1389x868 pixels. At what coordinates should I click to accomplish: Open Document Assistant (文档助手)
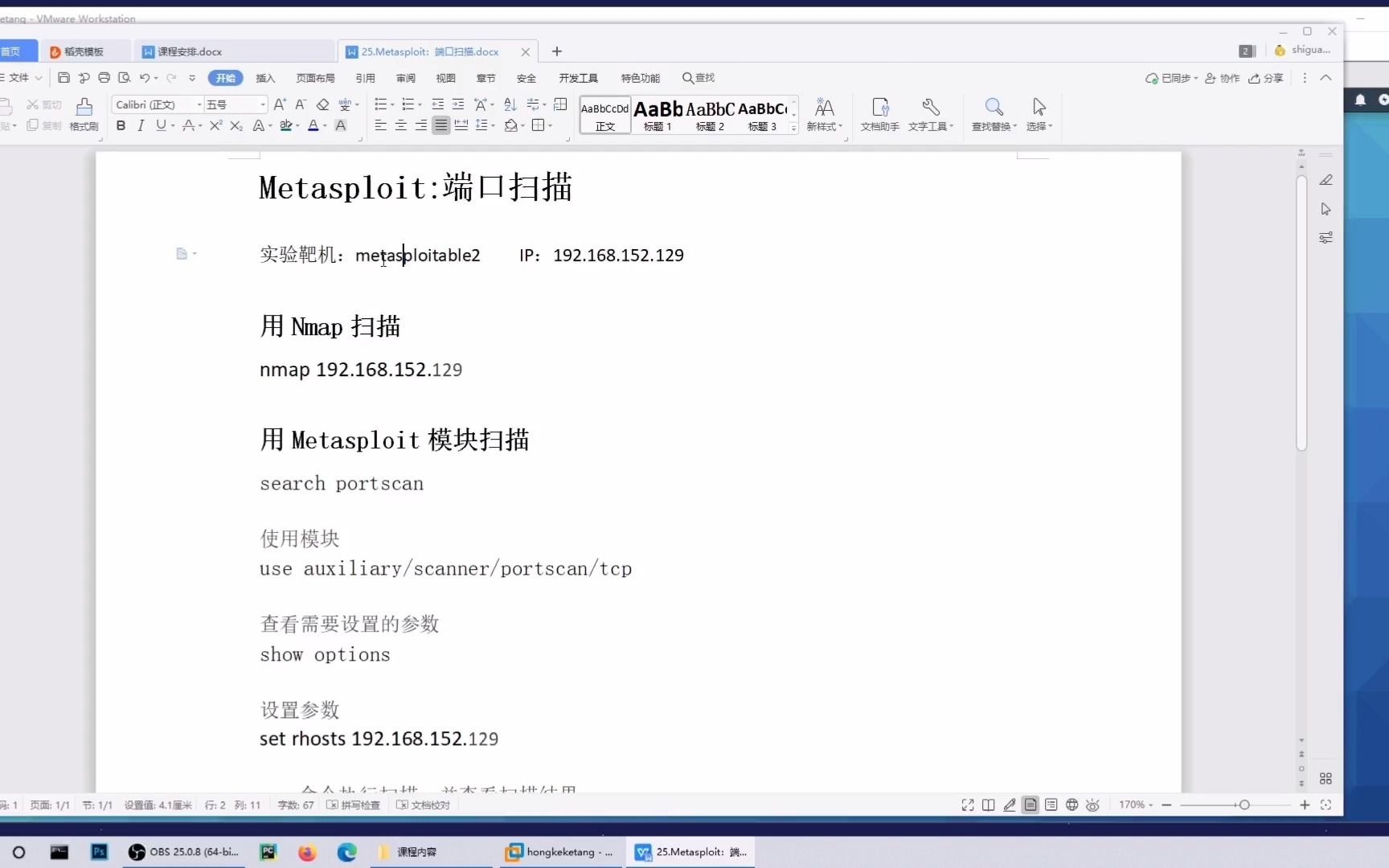pyautogui.click(x=880, y=114)
